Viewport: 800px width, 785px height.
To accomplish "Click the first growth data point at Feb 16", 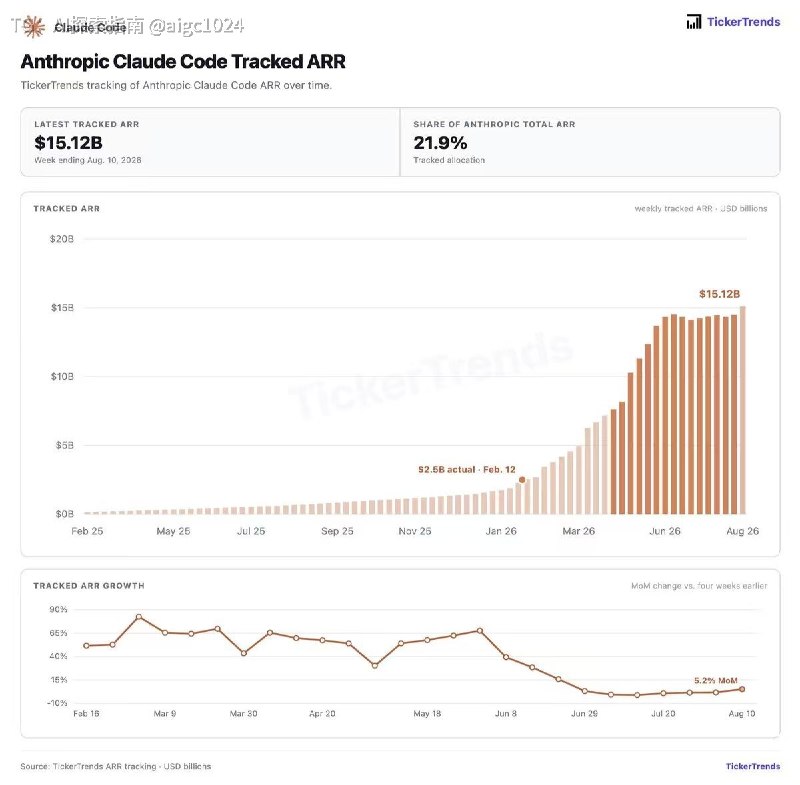I will [x=86, y=646].
